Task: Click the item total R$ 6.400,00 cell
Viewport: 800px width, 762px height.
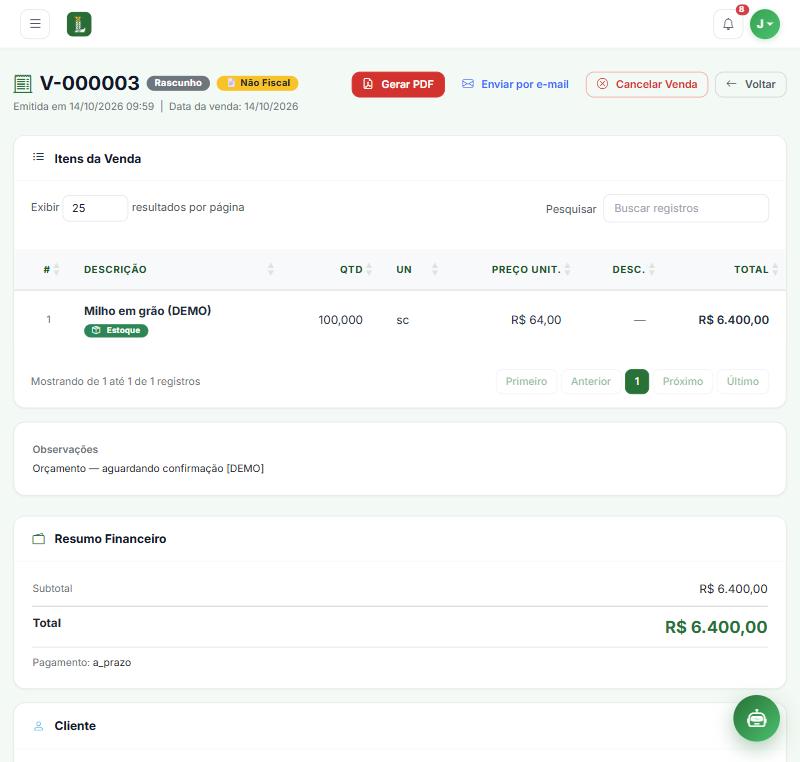Action: 733,320
